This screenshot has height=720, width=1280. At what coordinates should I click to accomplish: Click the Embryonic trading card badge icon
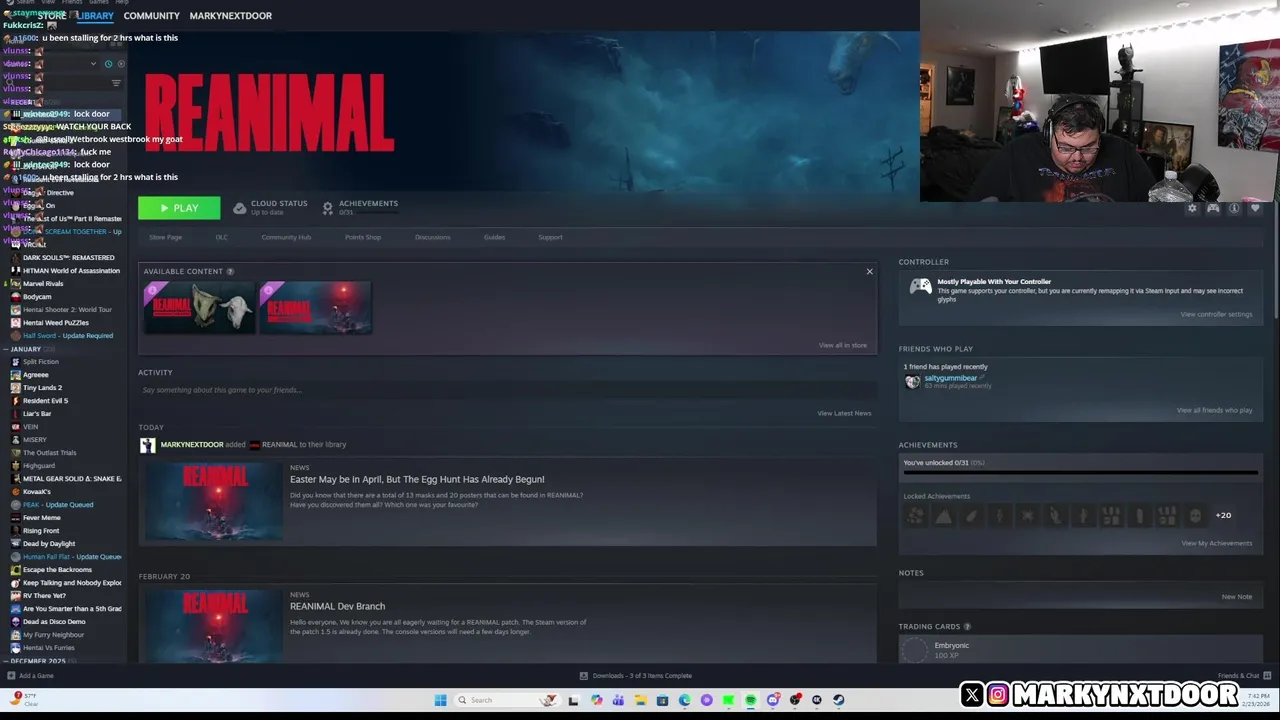[914, 650]
